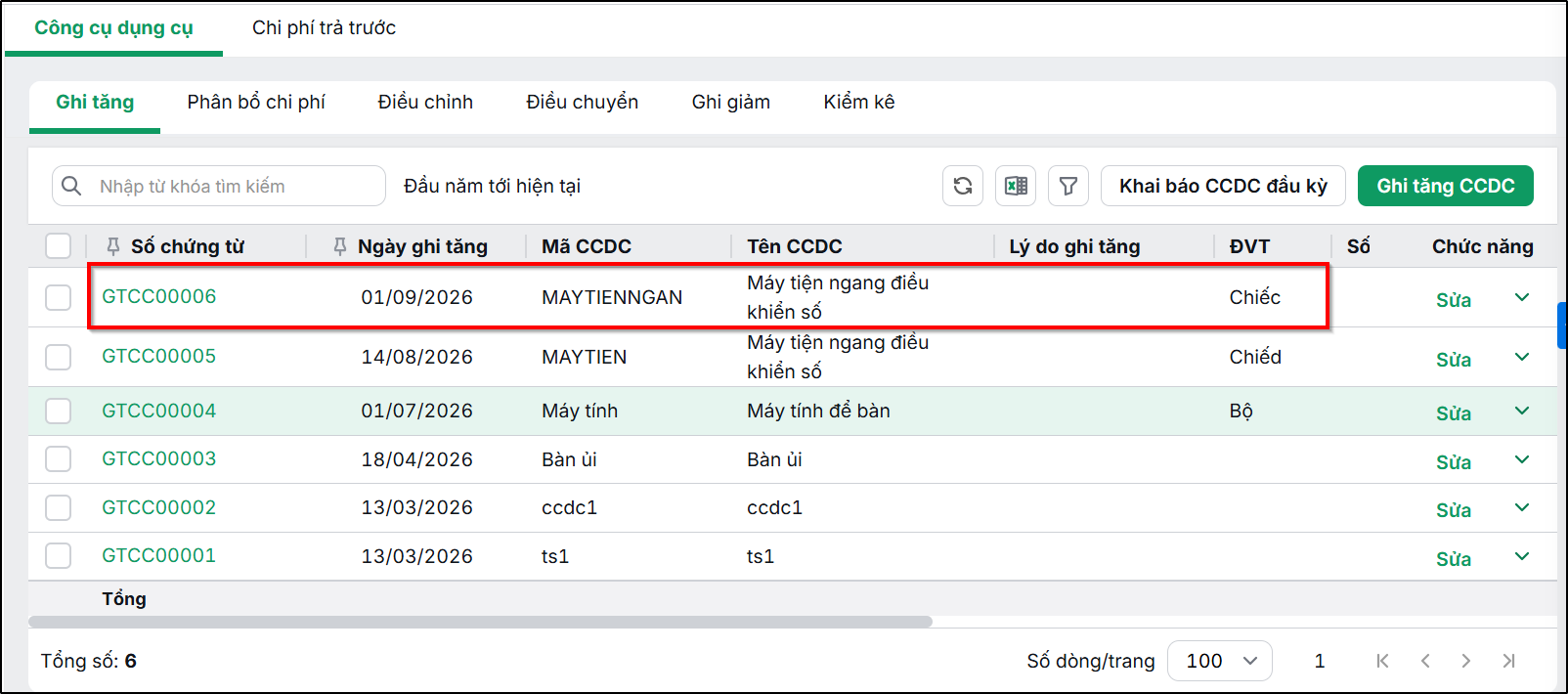Click the pin icon beside Ngày ghi tăng
1568x694 pixels.
pyautogui.click(x=340, y=246)
